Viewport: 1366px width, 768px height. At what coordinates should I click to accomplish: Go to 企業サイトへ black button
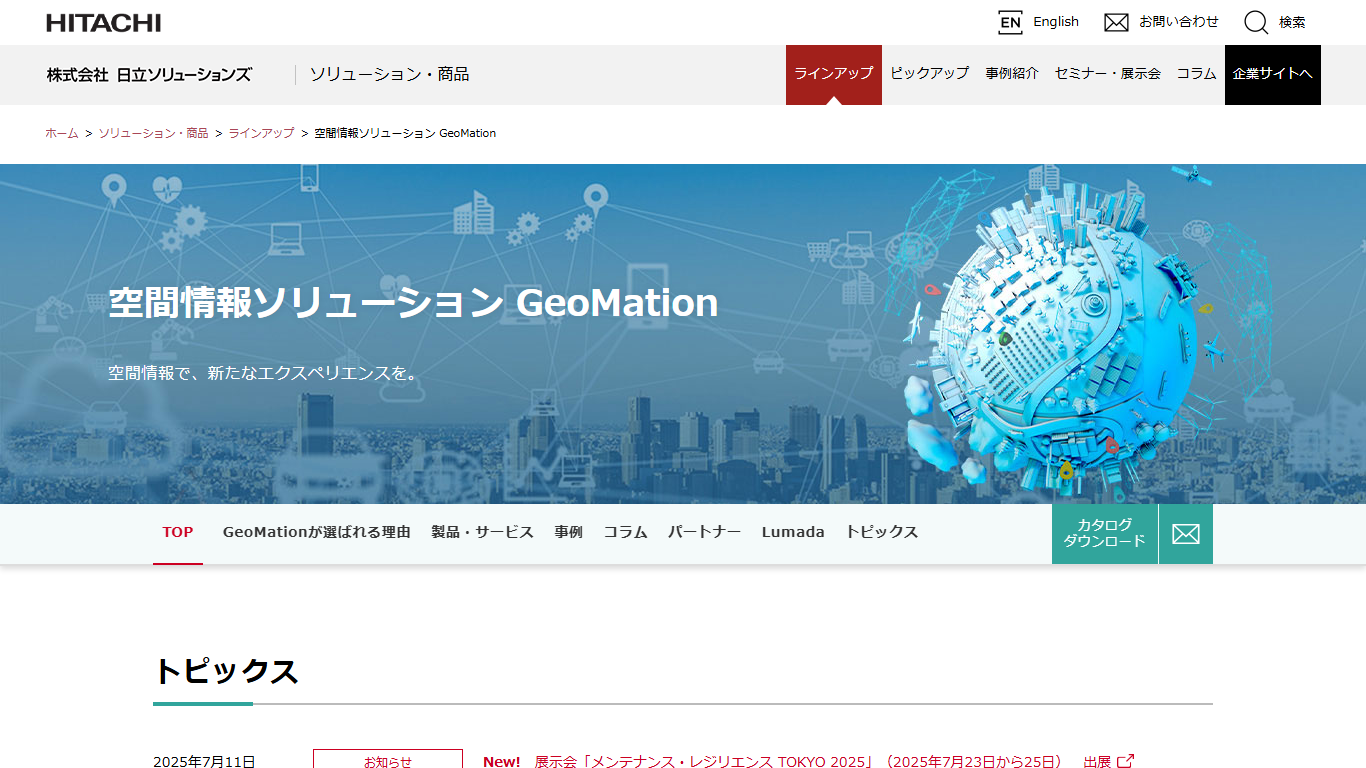1273,74
